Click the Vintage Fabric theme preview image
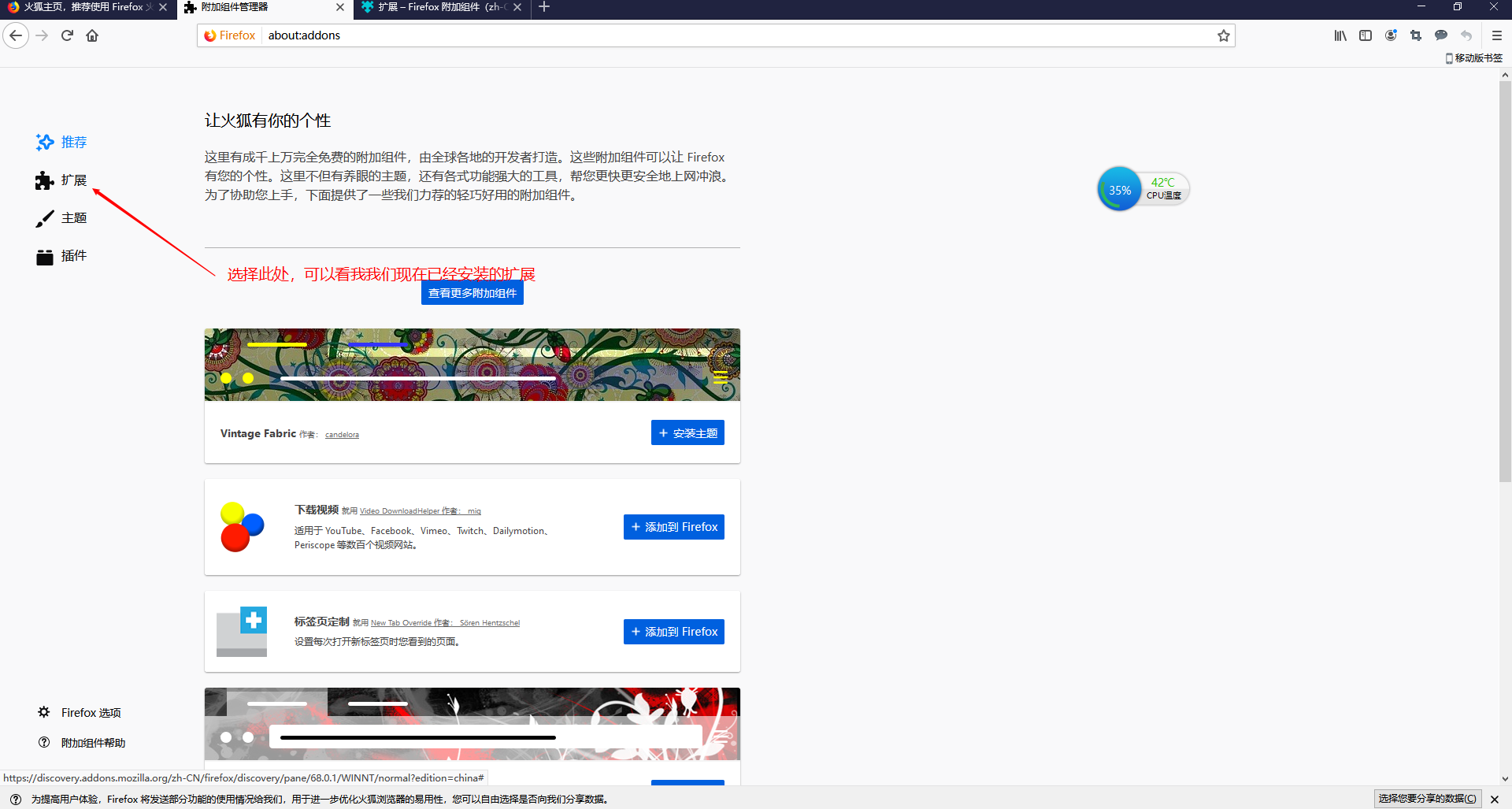 click(472, 365)
